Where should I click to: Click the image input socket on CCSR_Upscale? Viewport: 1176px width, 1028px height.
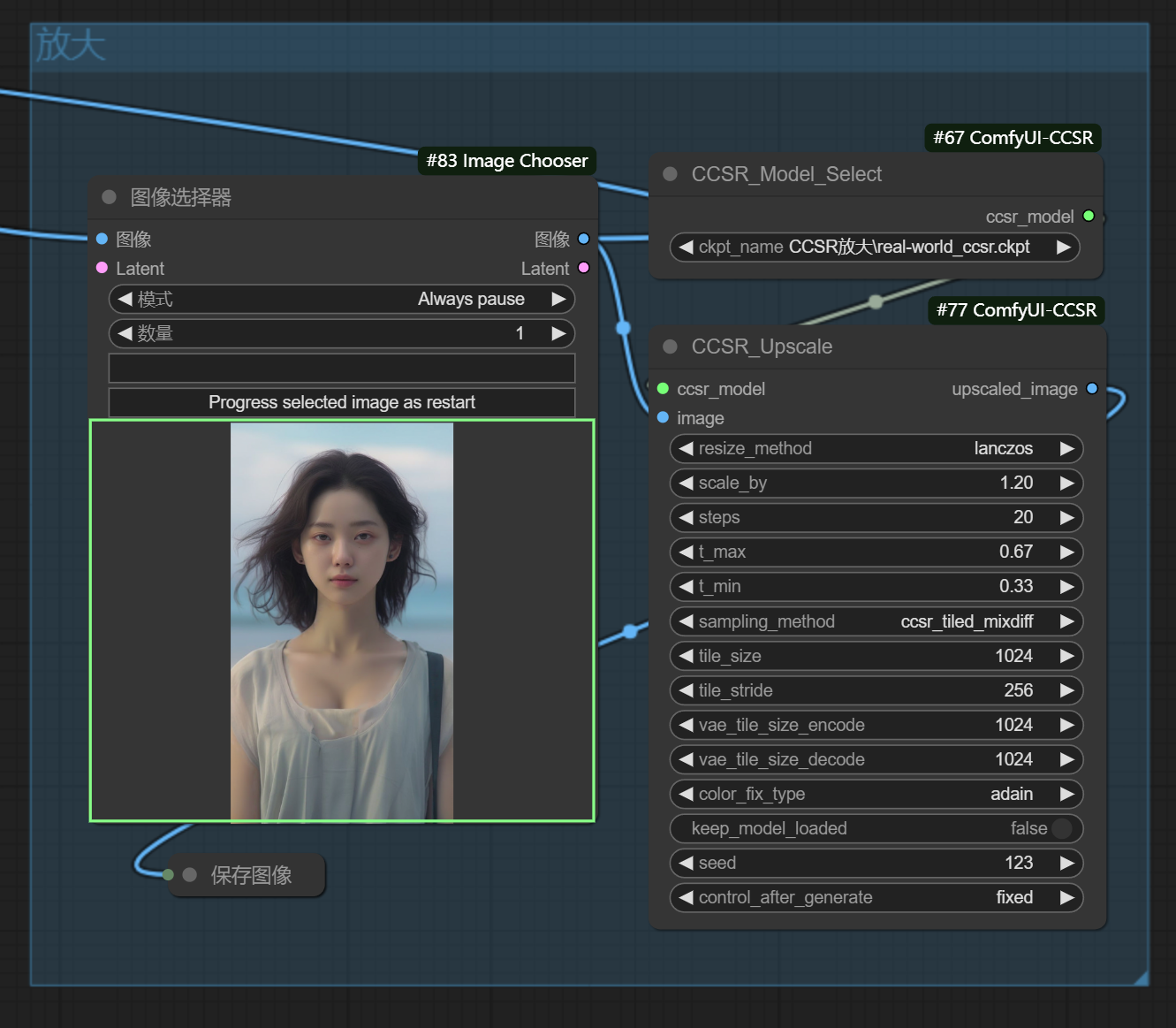pos(663,417)
